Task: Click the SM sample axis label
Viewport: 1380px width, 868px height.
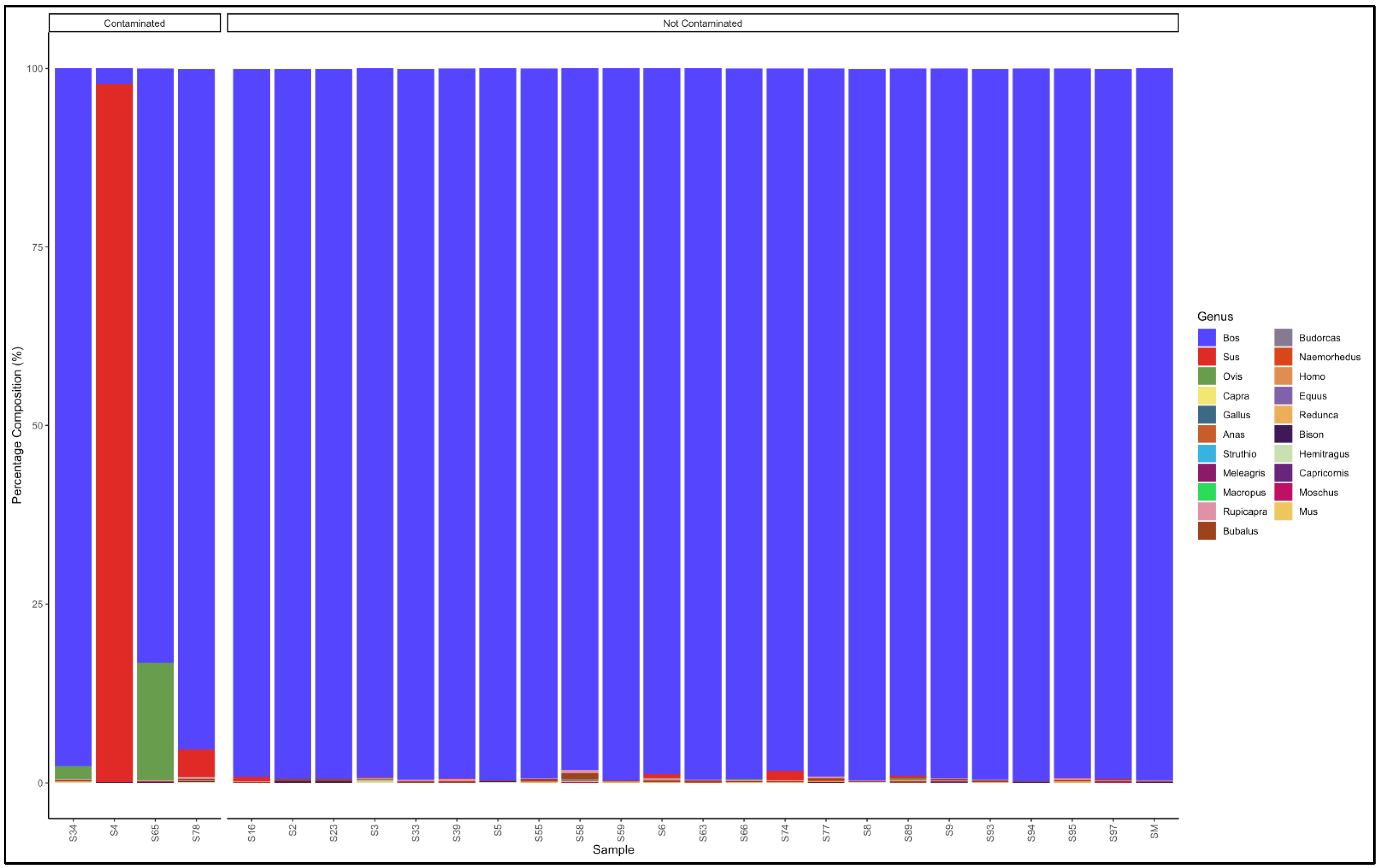Action: (1154, 831)
